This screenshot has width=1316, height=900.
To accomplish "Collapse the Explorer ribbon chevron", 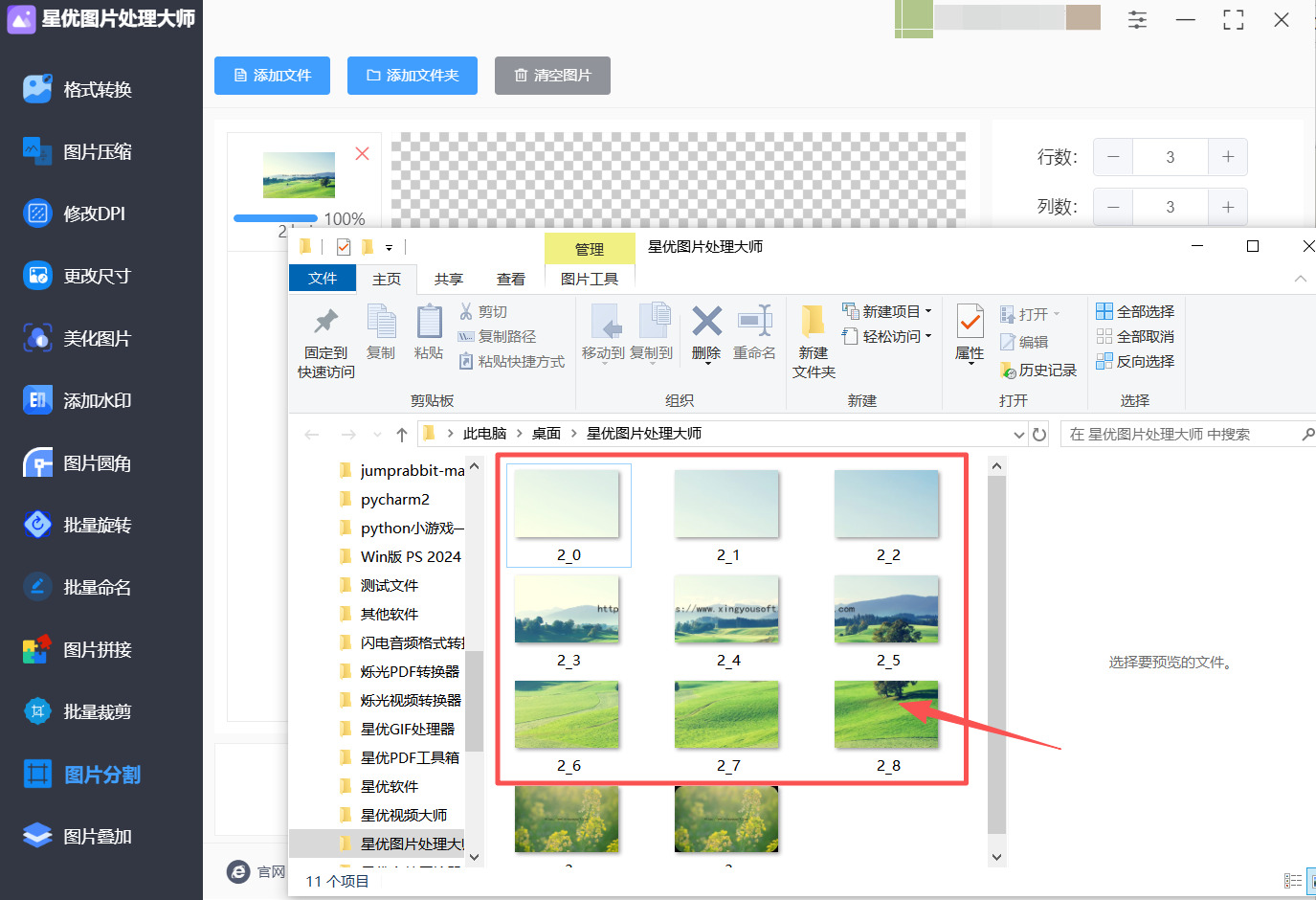I will pyautogui.click(x=1300, y=279).
